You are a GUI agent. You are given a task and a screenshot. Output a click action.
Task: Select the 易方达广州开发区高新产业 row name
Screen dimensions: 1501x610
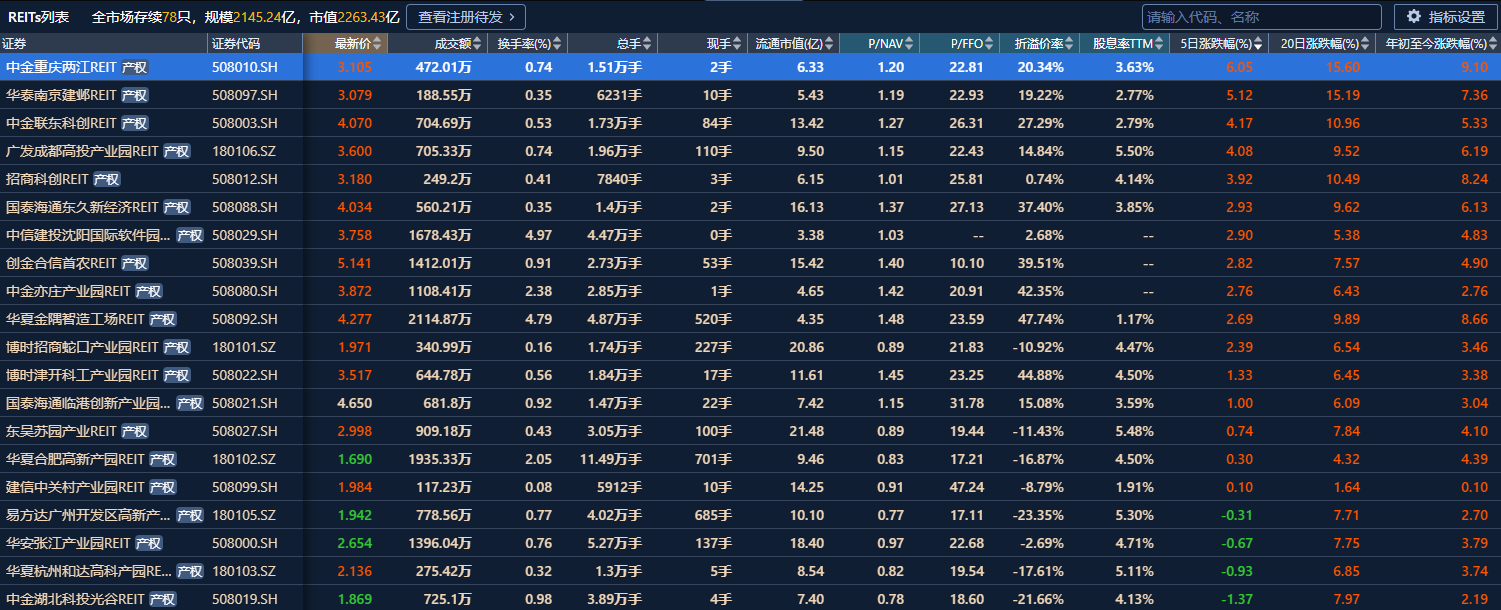[x=88, y=515]
